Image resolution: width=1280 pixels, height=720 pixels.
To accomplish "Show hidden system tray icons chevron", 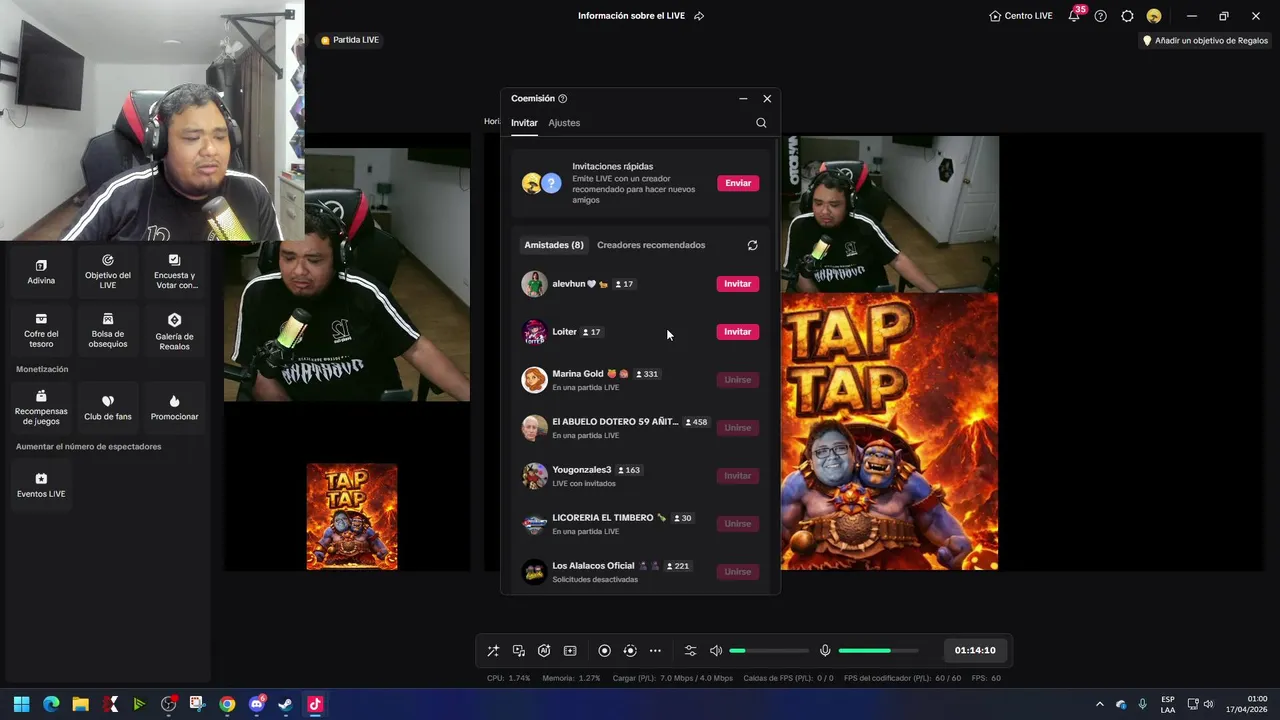I will pos(1100,704).
